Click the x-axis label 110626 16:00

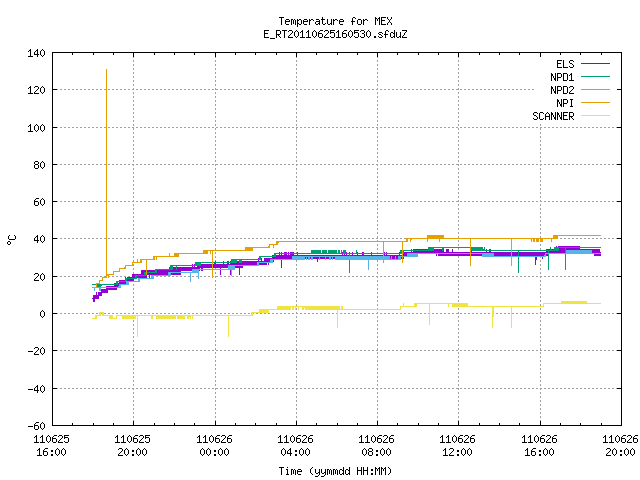[x=539, y=446]
